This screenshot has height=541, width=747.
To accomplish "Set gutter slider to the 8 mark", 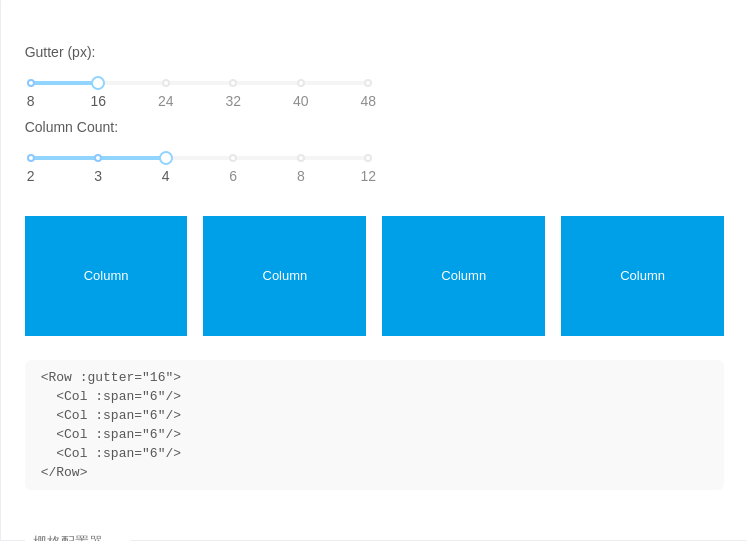I will click(30, 83).
